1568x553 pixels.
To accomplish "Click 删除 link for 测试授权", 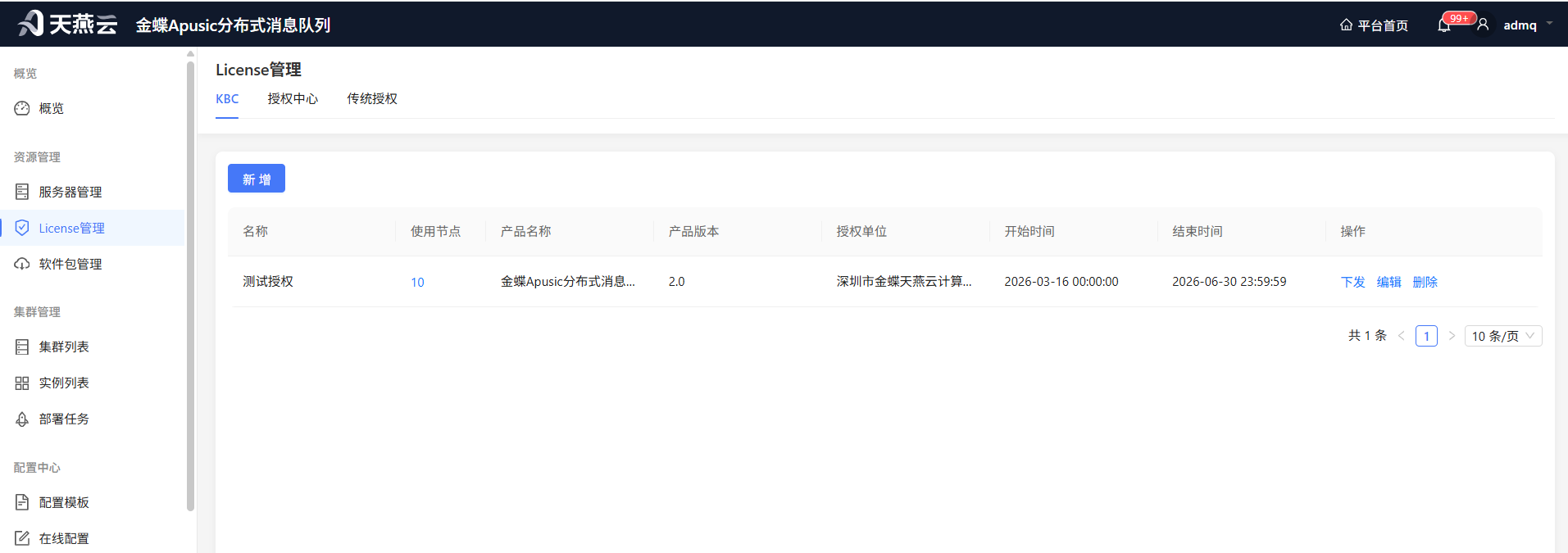I will [1425, 282].
